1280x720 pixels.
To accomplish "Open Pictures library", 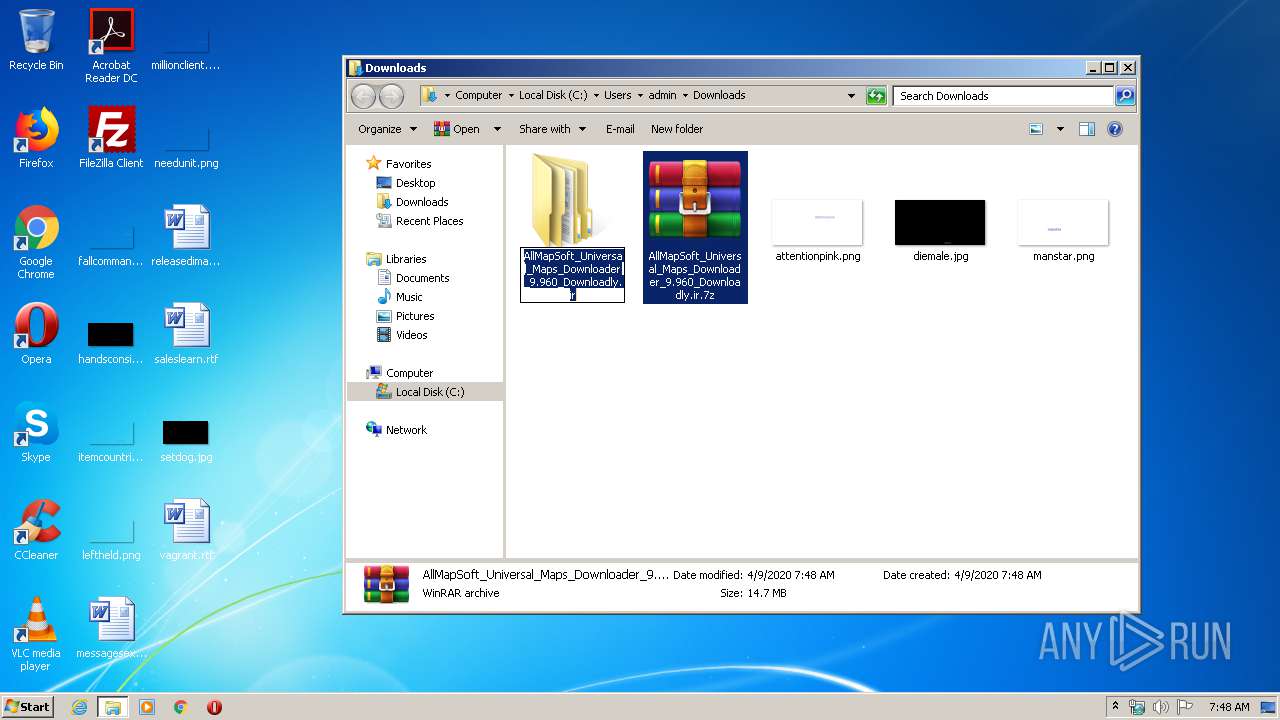I will click(x=405, y=316).
